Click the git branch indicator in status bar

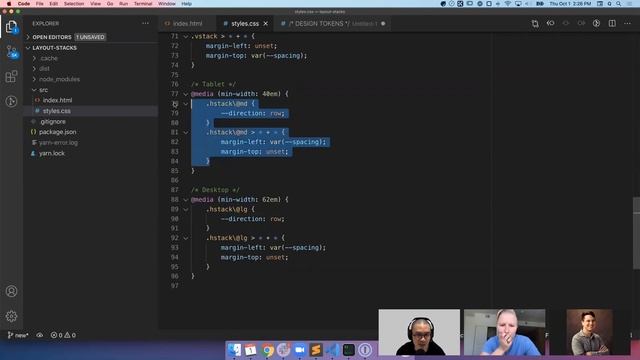18,335
